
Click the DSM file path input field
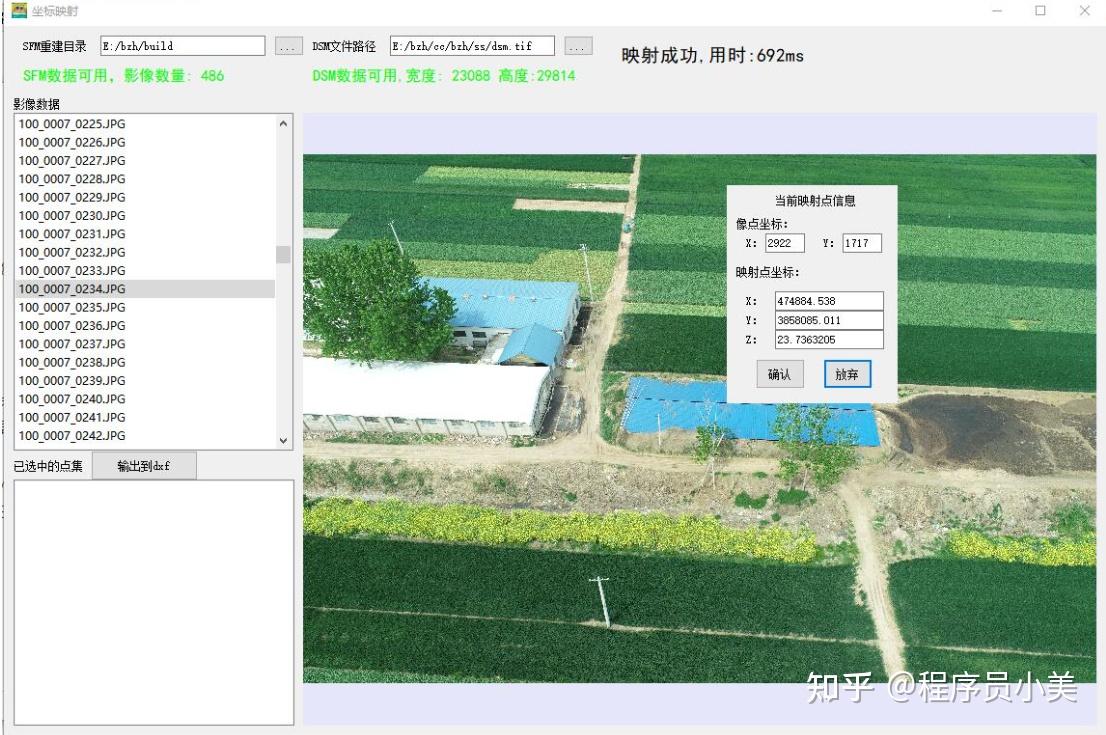tap(472, 46)
